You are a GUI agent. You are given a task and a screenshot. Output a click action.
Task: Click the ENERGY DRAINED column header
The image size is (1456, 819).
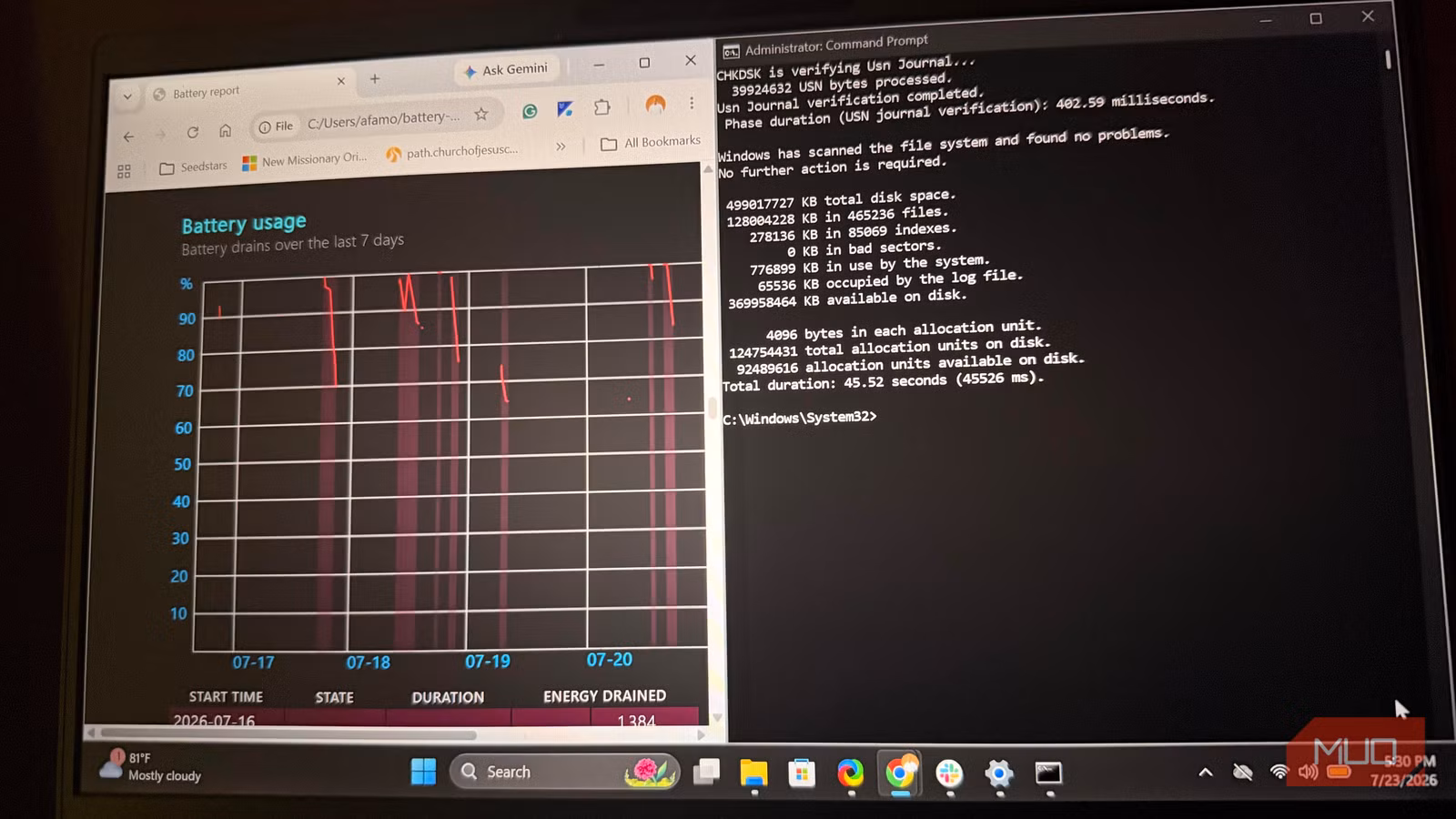pos(604,696)
